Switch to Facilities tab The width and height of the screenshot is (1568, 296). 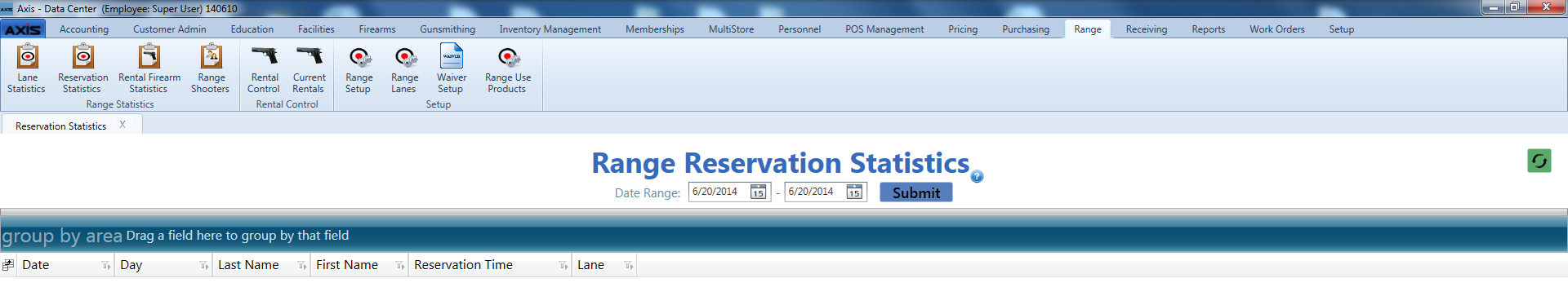coord(316,29)
